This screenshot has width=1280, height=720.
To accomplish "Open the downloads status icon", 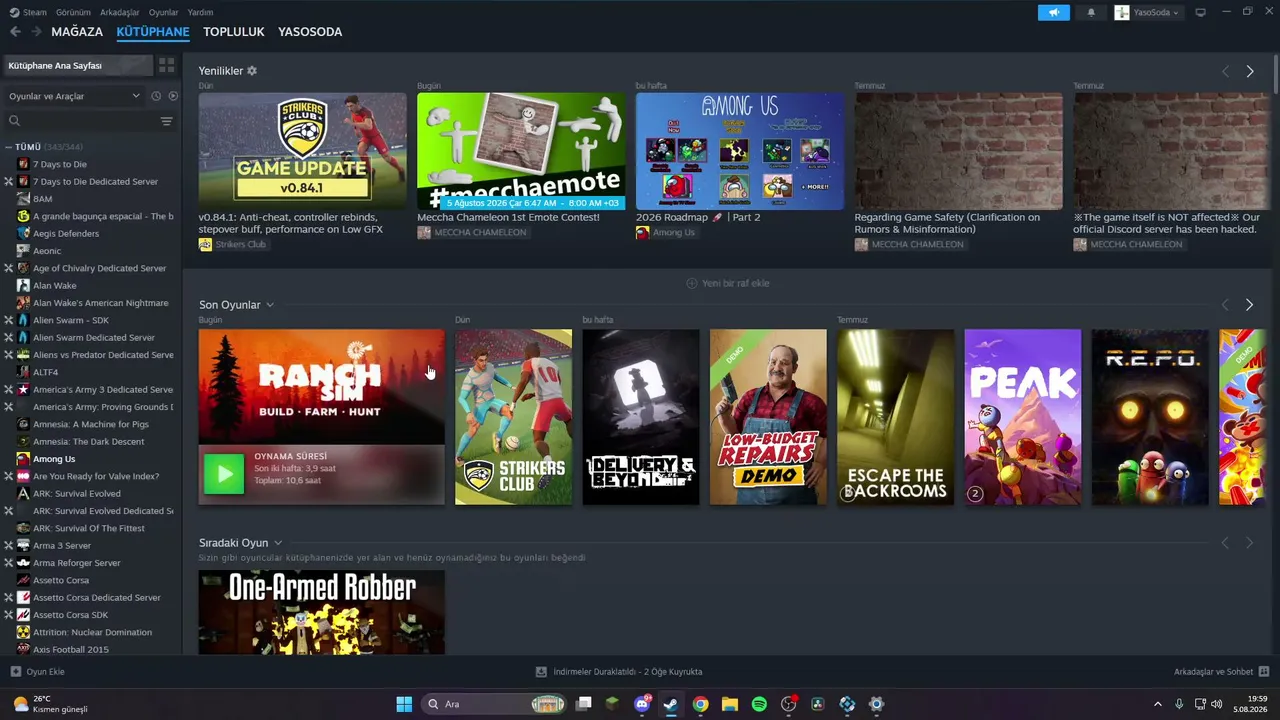I will (x=541, y=672).
